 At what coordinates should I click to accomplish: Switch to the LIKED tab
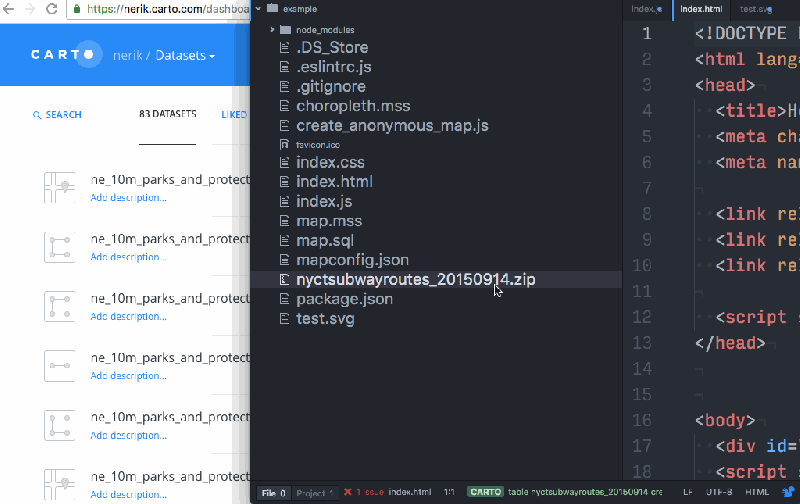tap(234, 115)
